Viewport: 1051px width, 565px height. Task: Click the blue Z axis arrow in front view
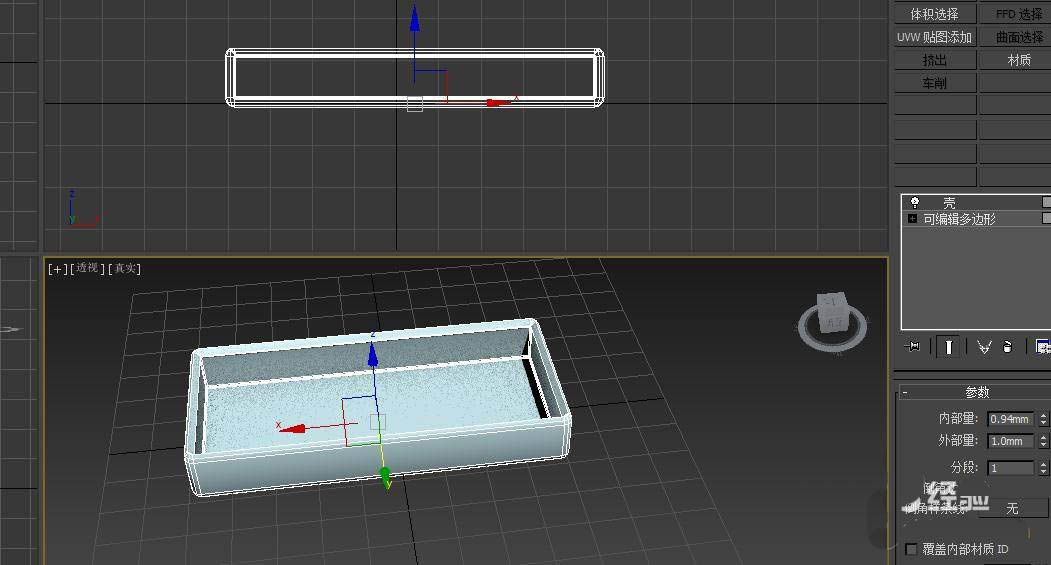[x=415, y=18]
